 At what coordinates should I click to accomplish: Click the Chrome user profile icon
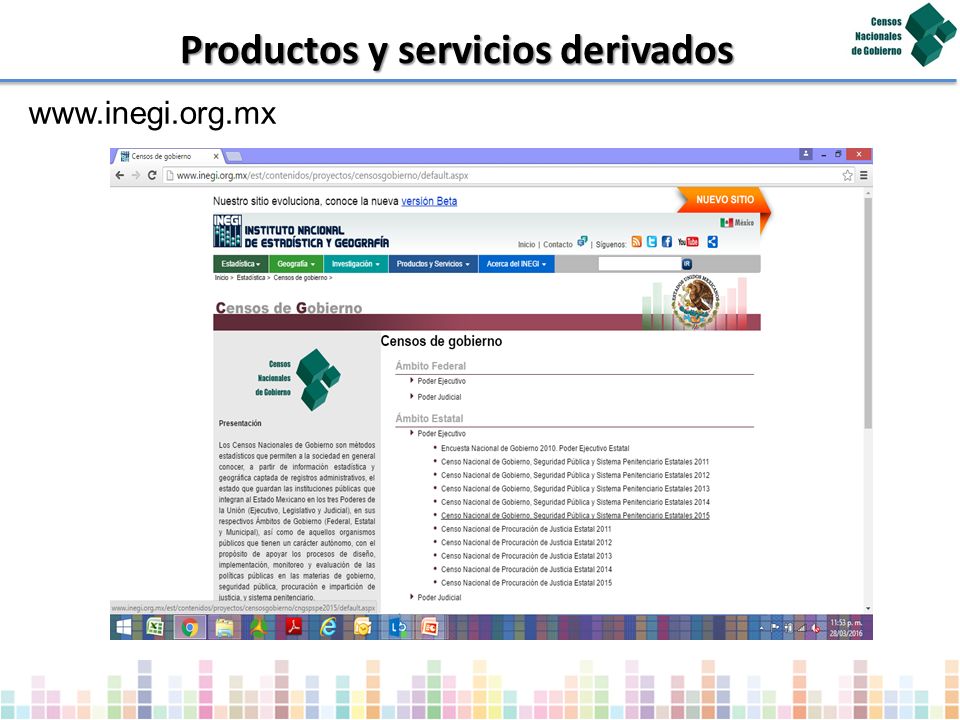tap(806, 154)
